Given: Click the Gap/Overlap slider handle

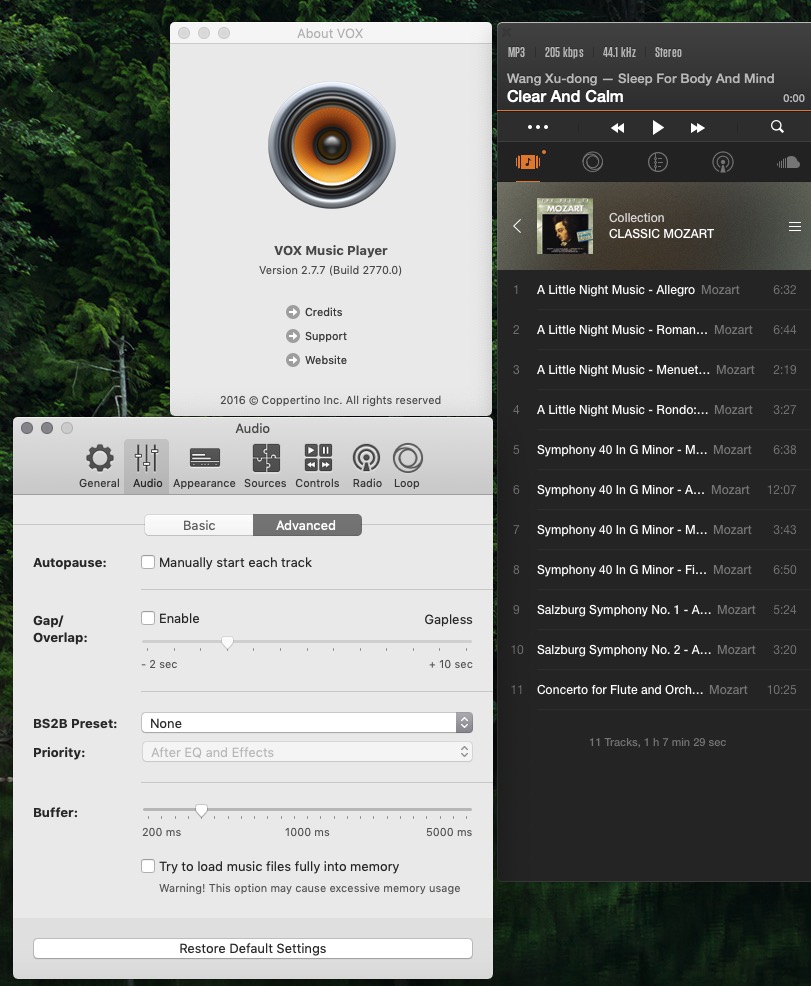Looking at the screenshot, I should pos(228,643).
